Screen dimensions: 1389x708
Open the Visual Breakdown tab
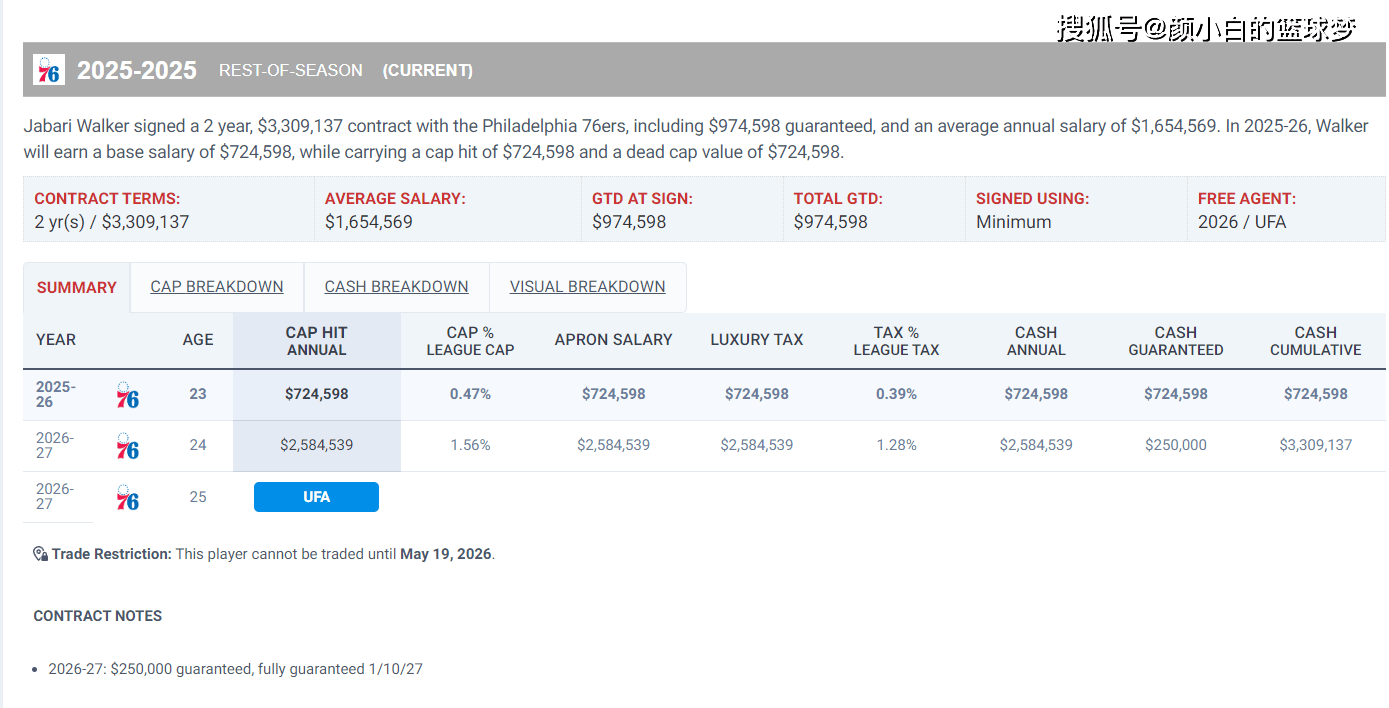coord(587,287)
